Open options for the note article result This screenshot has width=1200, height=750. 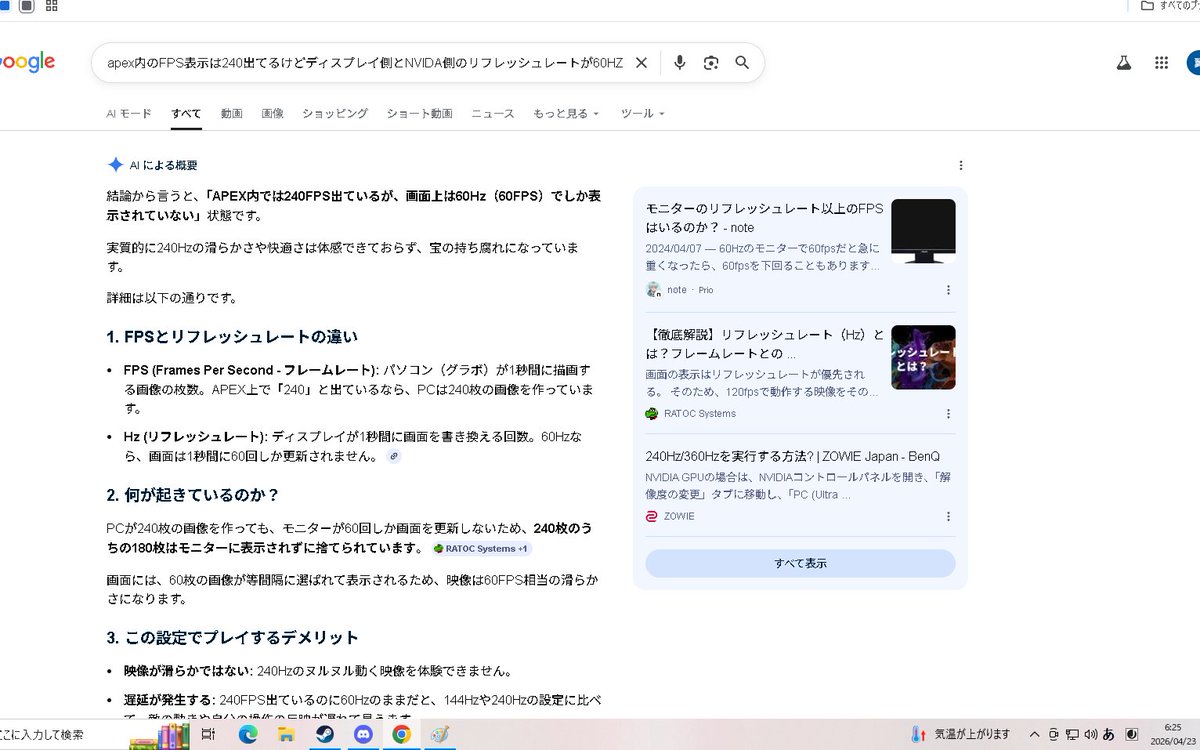948,290
